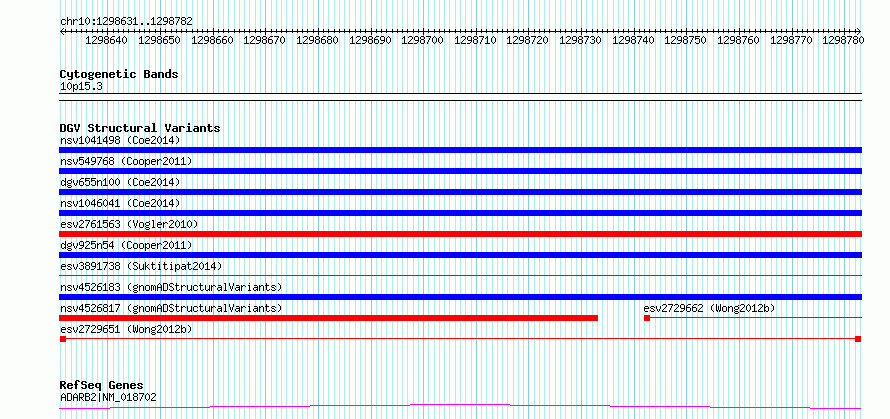Click ruler position 1298720
Image resolution: width=890 pixels, height=419 pixels.
point(527,40)
